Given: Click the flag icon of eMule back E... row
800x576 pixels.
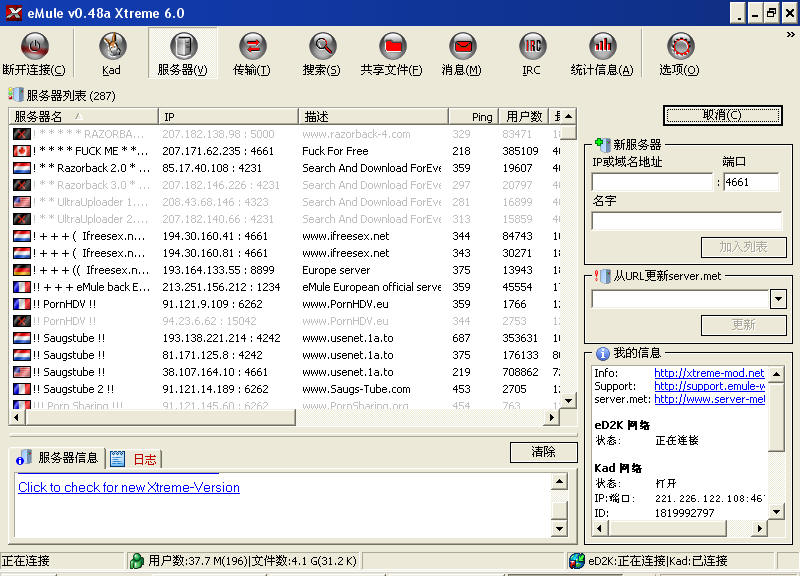Looking at the screenshot, I should (21, 287).
